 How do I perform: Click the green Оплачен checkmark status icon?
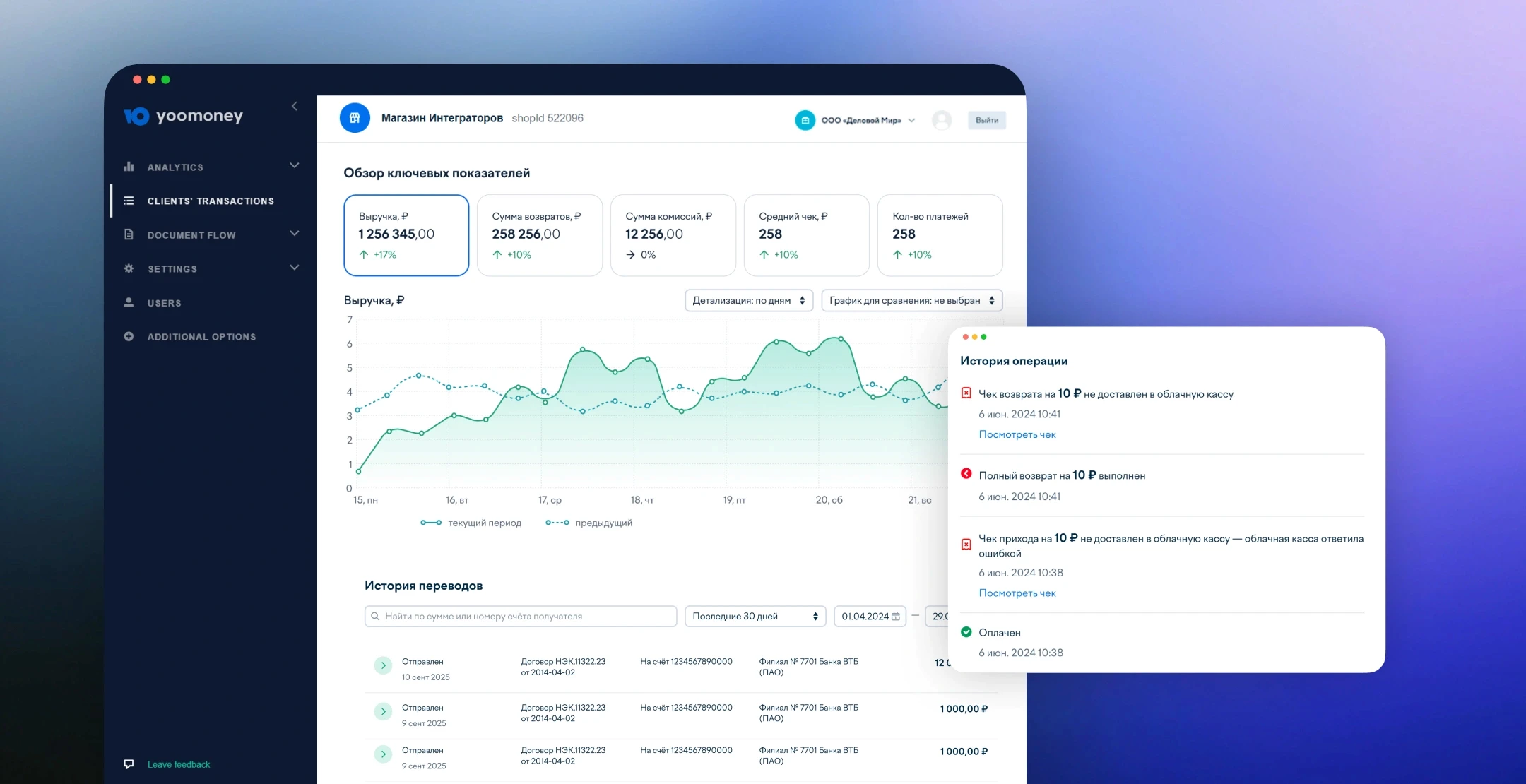click(x=966, y=632)
